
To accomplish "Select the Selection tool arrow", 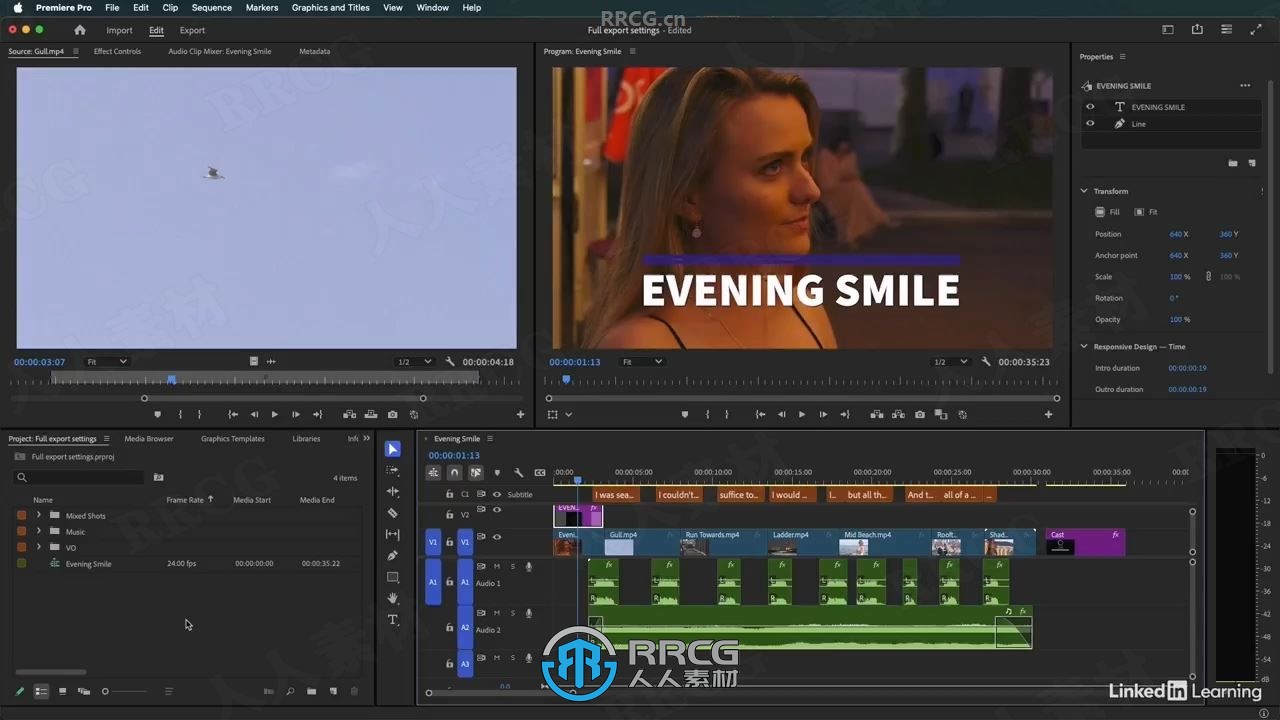I will click(x=393, y=449).
